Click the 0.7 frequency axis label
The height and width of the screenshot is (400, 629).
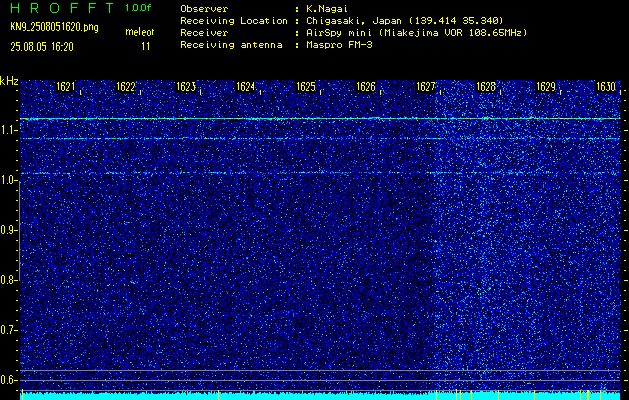tap(8, 330)
